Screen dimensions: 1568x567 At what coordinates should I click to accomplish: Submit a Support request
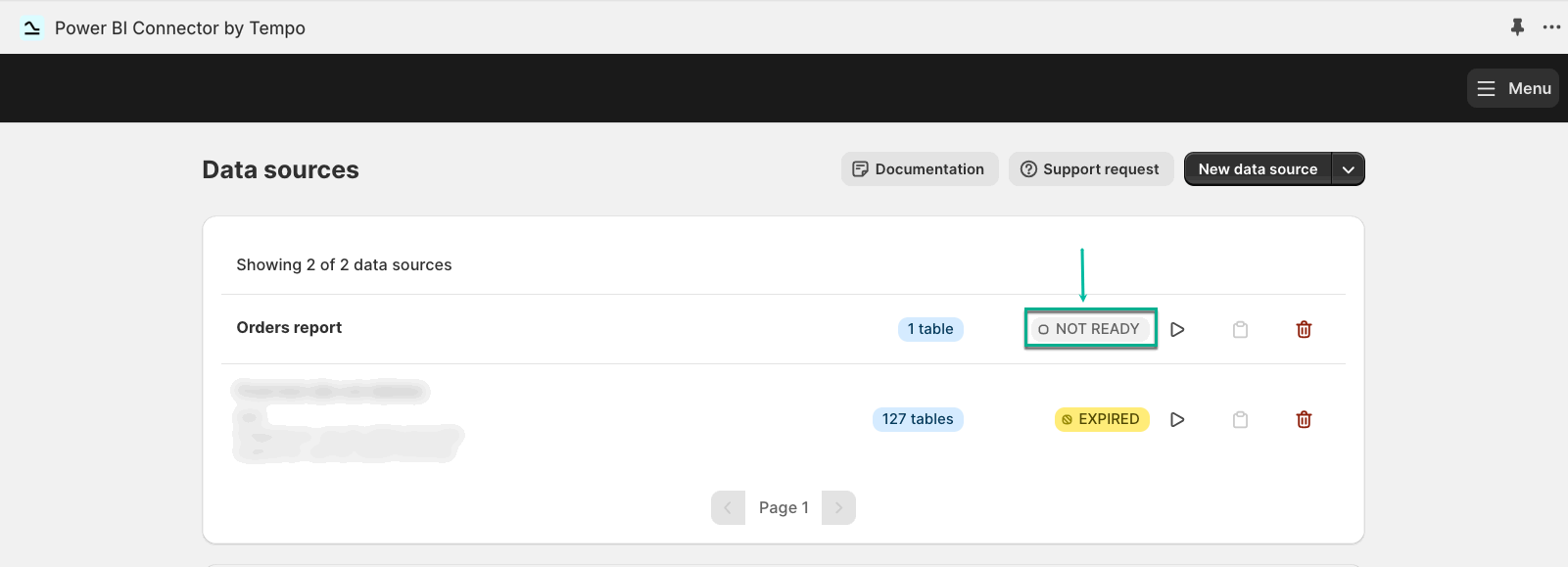tap(1090, 169)
